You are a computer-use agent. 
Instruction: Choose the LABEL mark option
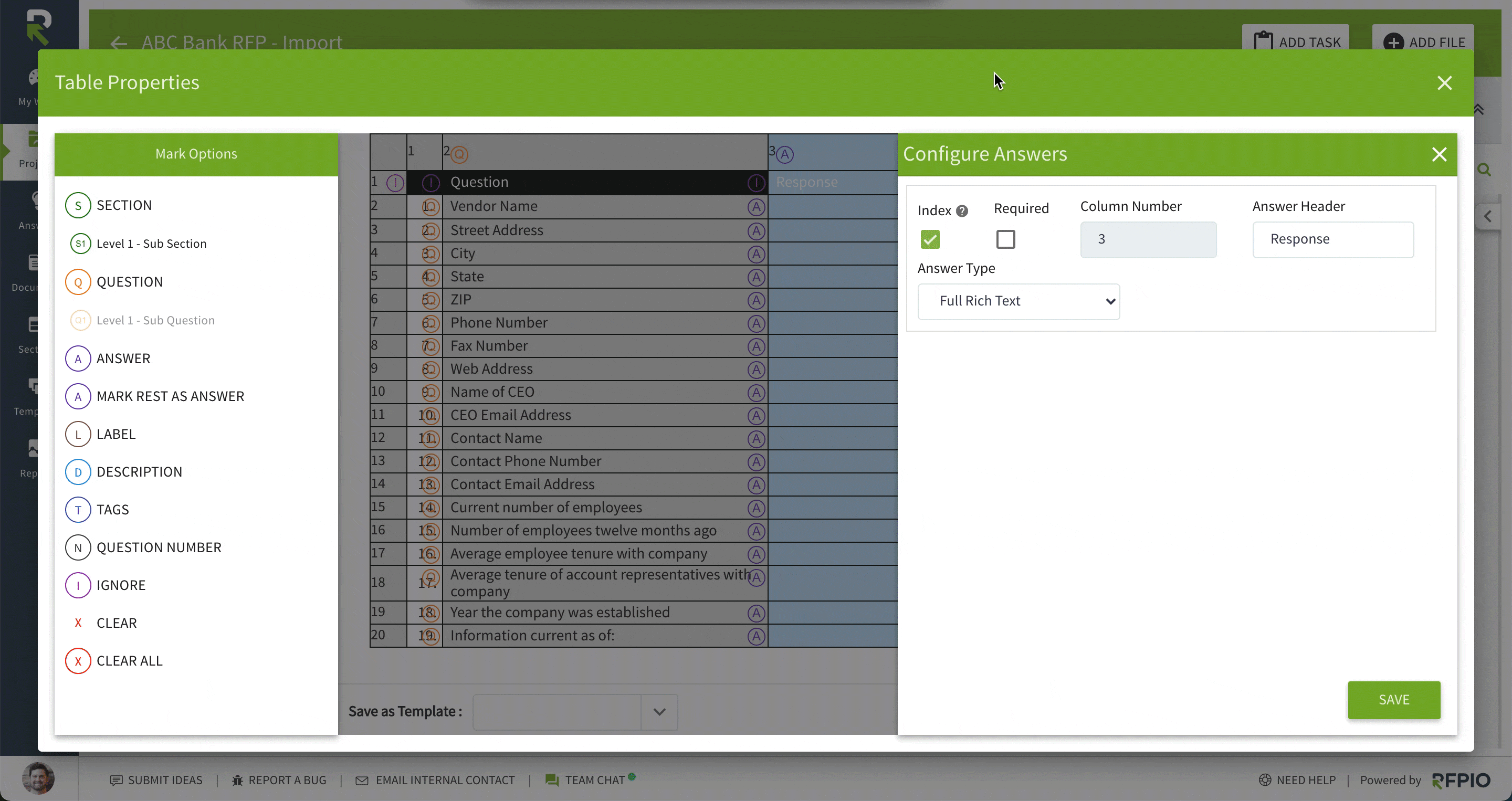coord(100,434)
